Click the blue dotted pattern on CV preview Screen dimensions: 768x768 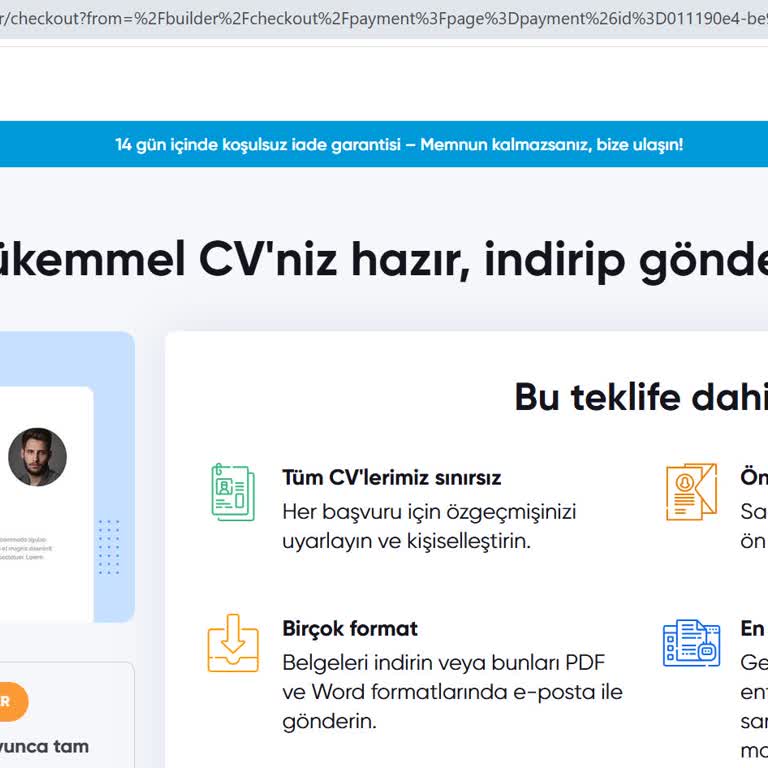[109, 547]
